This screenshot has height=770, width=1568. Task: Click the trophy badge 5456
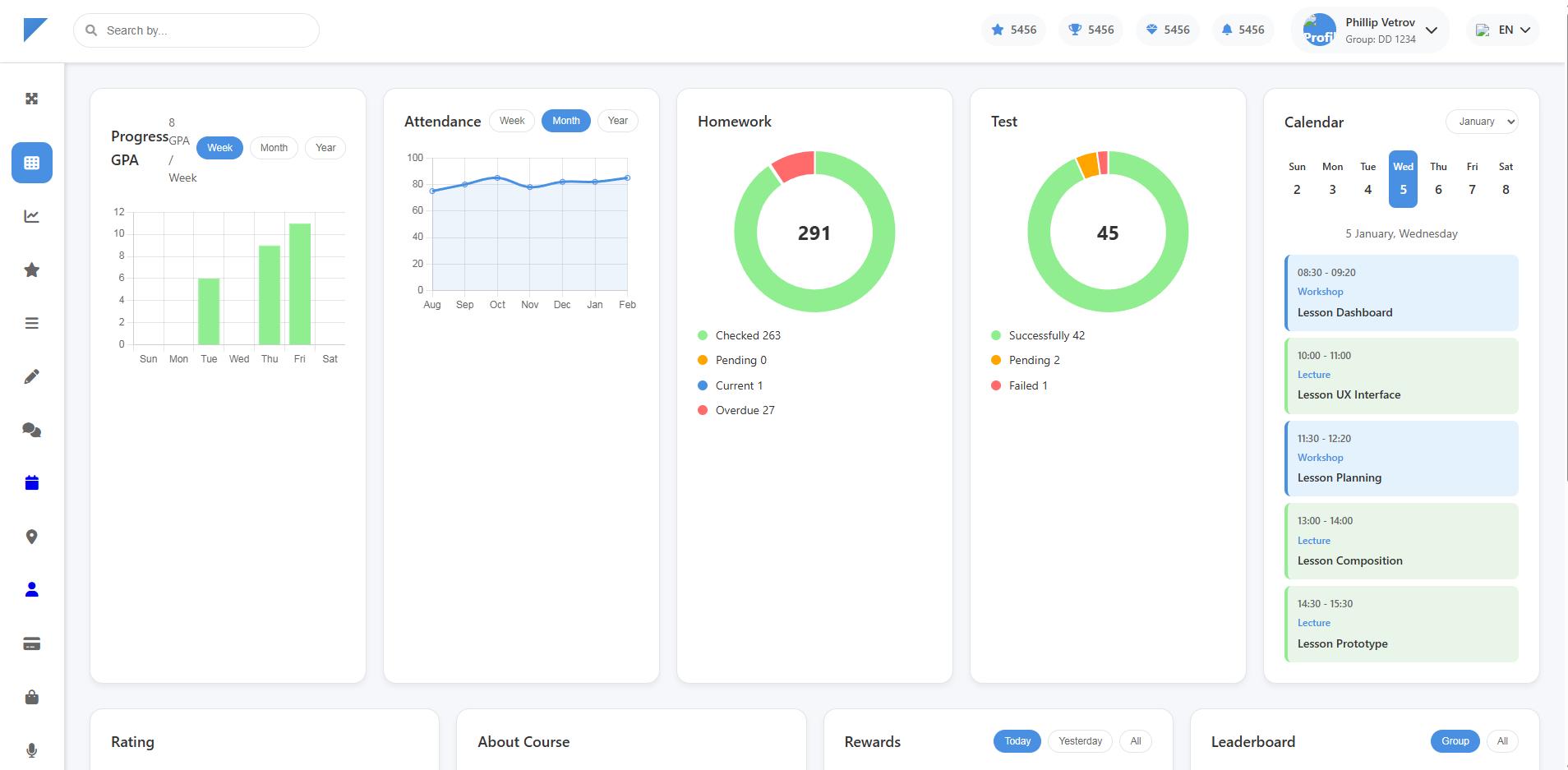pos(1091,30)
